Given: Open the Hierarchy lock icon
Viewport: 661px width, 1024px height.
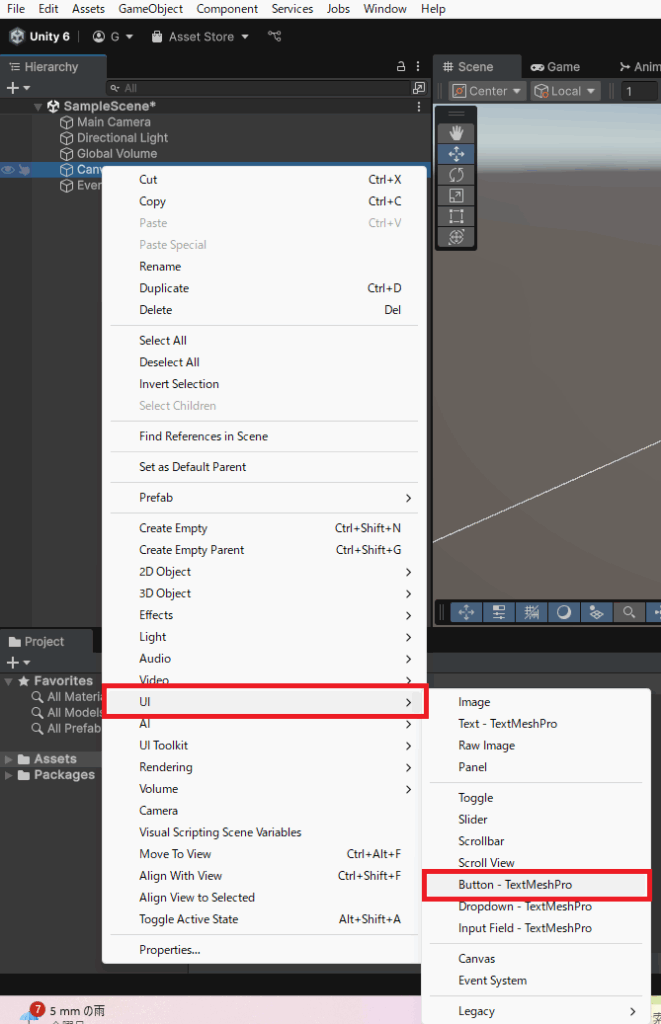Looking at the screenshot, I should (x=401, y=67).
